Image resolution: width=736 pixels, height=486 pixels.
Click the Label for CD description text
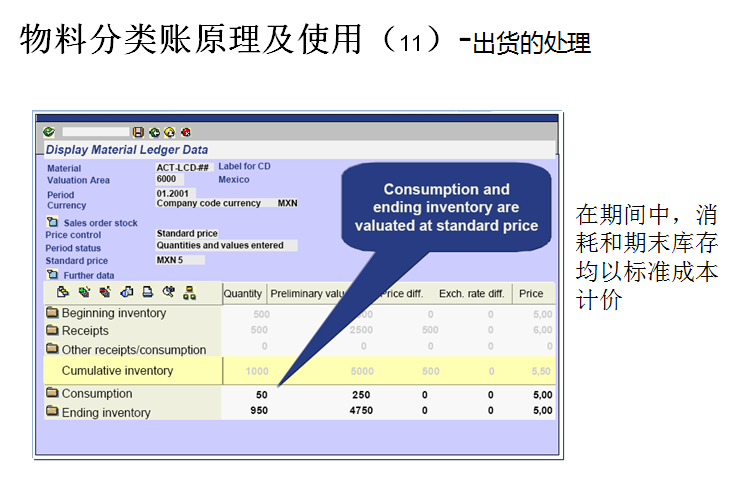[245, 166]
